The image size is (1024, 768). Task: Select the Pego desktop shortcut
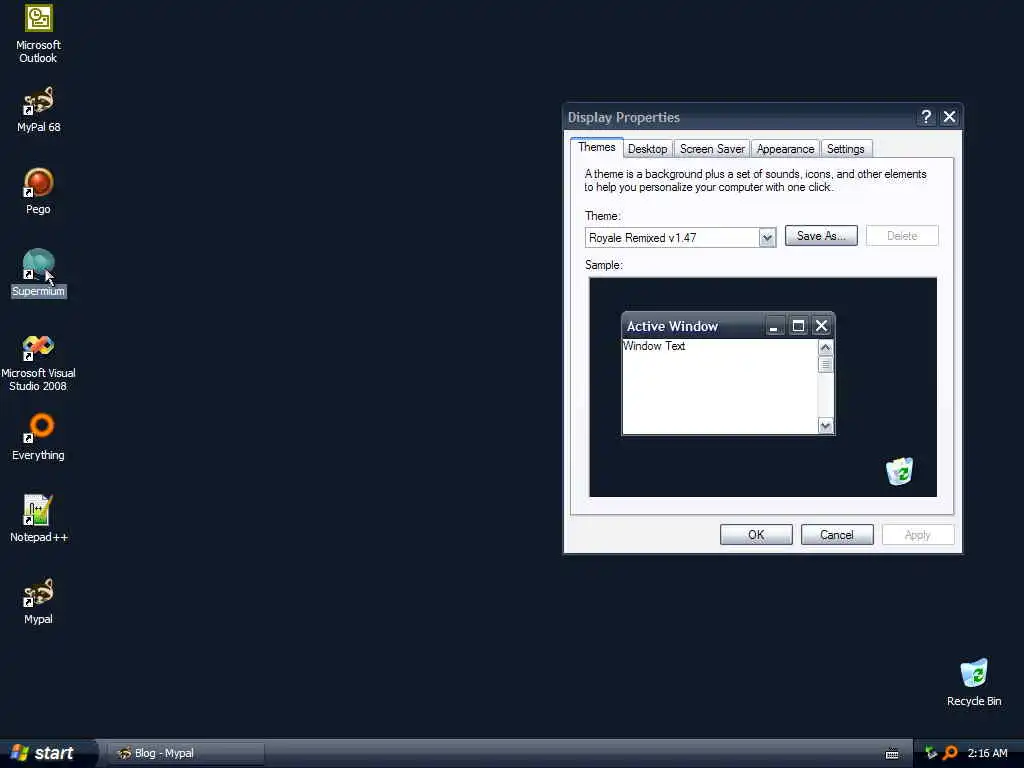[39, 191]
